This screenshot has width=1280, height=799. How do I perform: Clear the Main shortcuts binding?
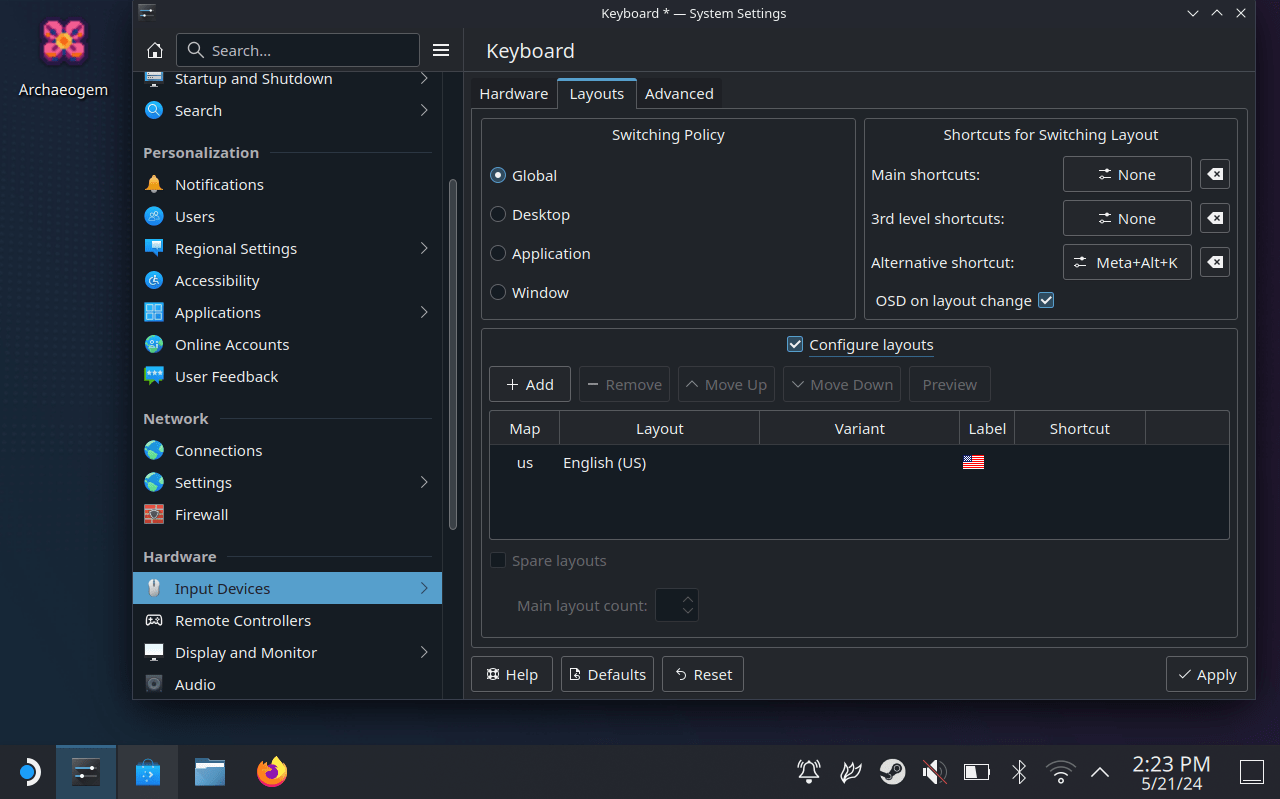tap(1214, 174)
